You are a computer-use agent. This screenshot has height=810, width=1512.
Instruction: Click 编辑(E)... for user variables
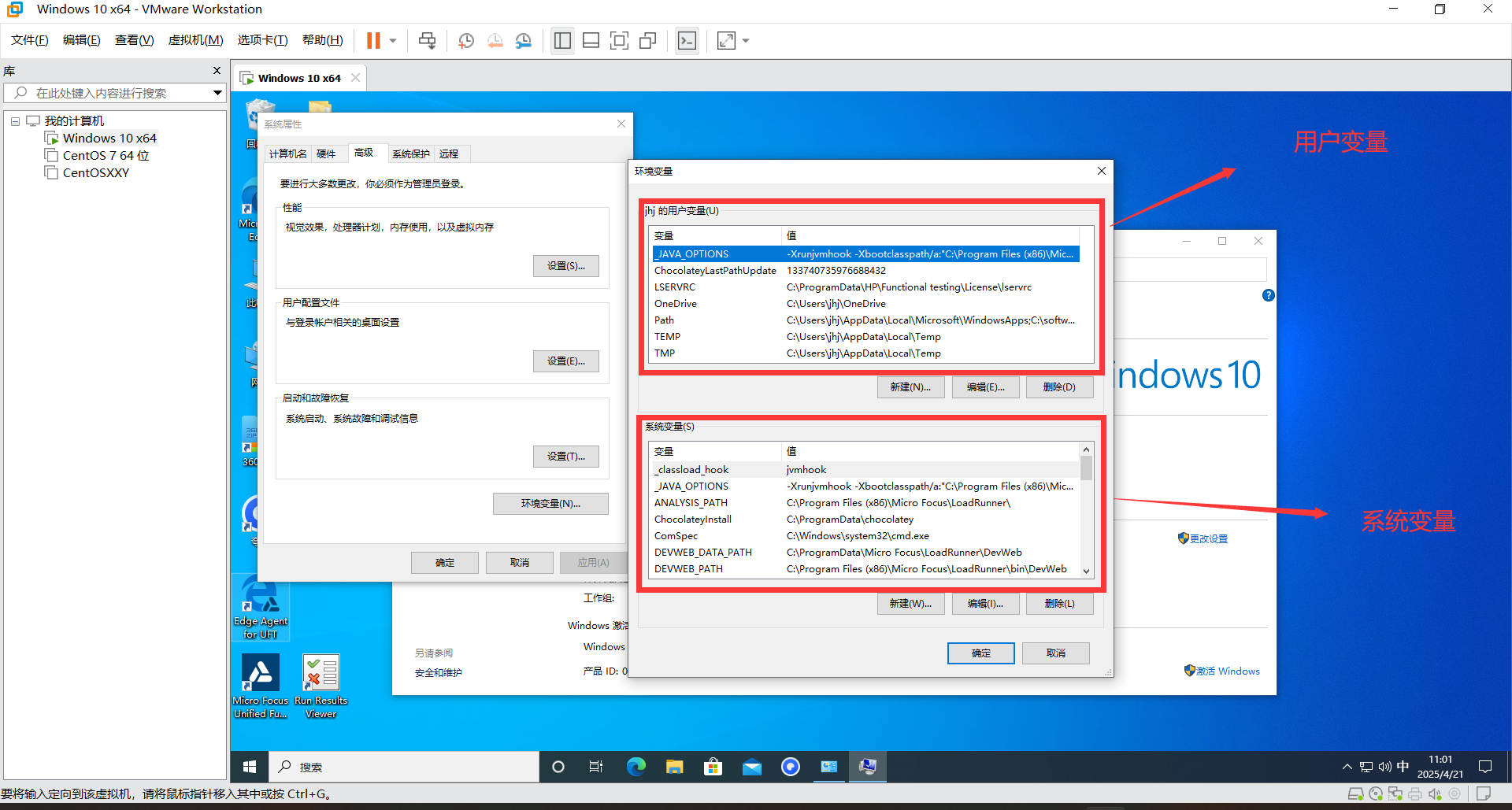tap(985, 387)
